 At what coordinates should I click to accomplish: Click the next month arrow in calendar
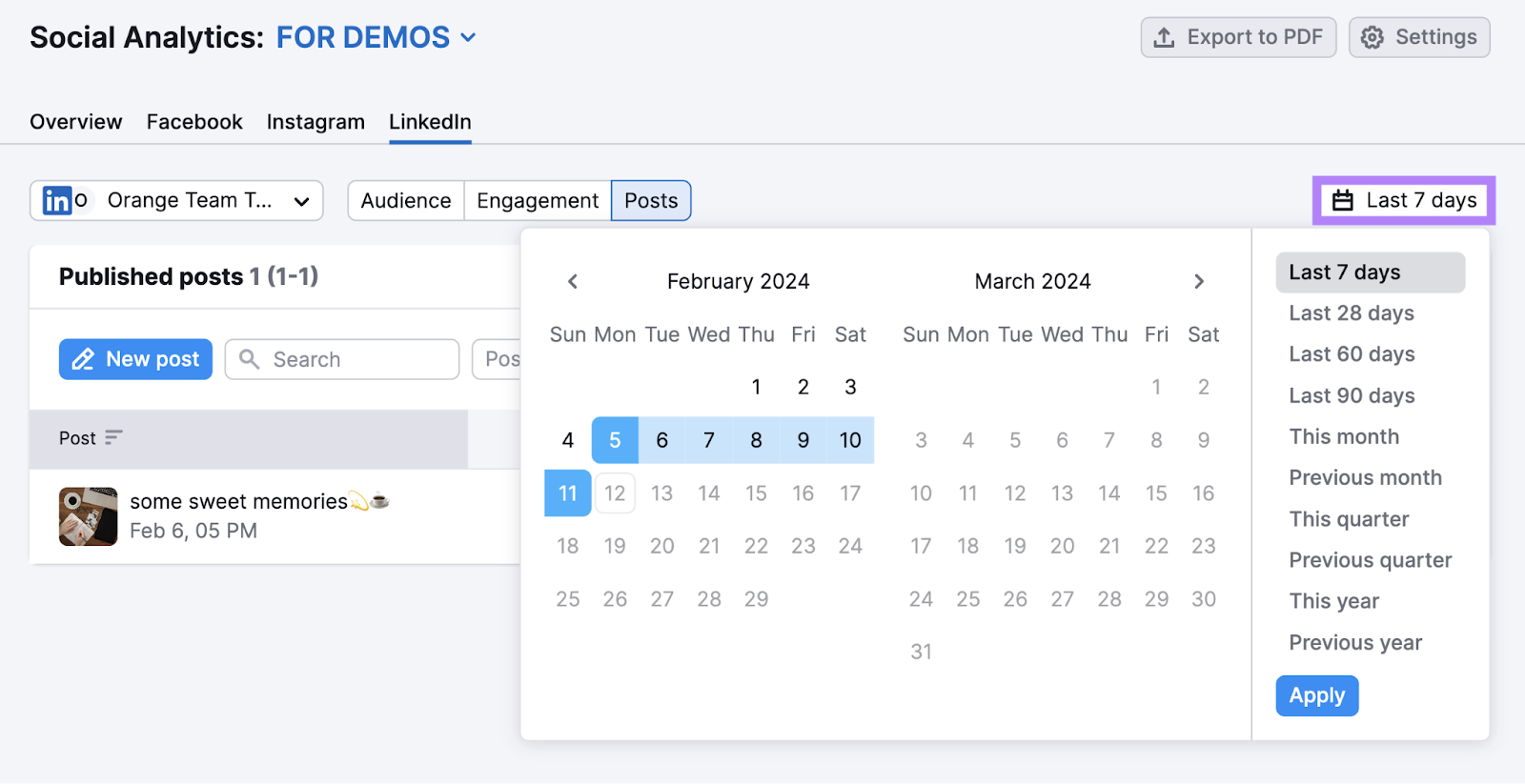[1199, 281]
